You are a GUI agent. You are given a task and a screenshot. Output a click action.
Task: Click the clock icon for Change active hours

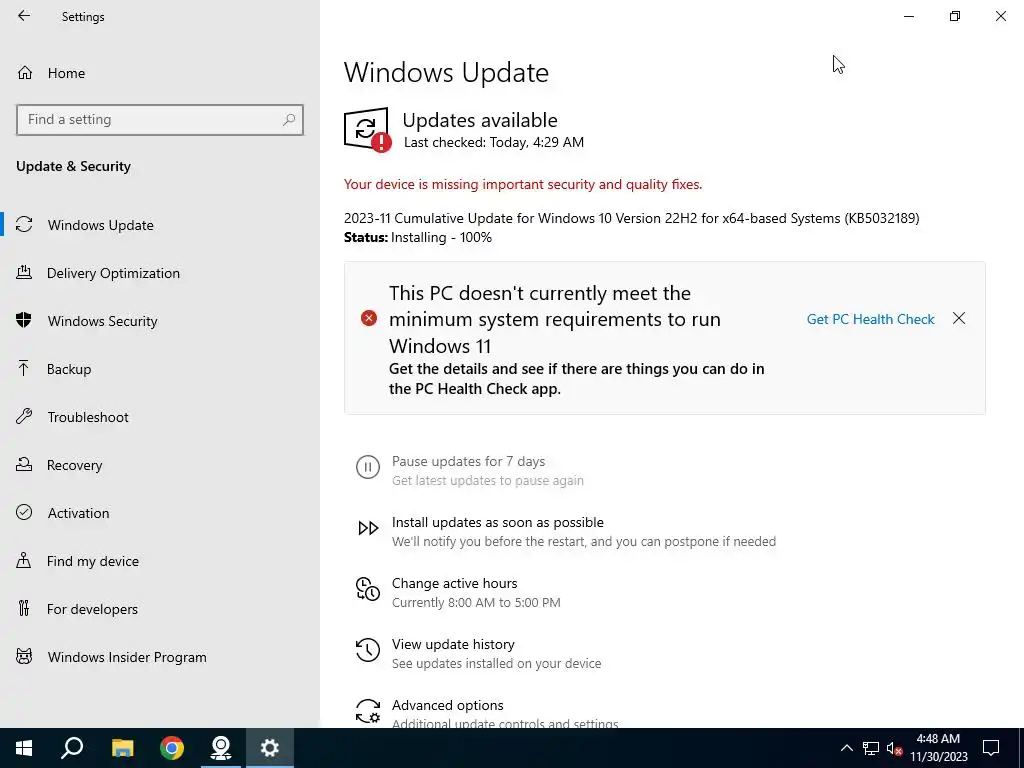[368, 589]
